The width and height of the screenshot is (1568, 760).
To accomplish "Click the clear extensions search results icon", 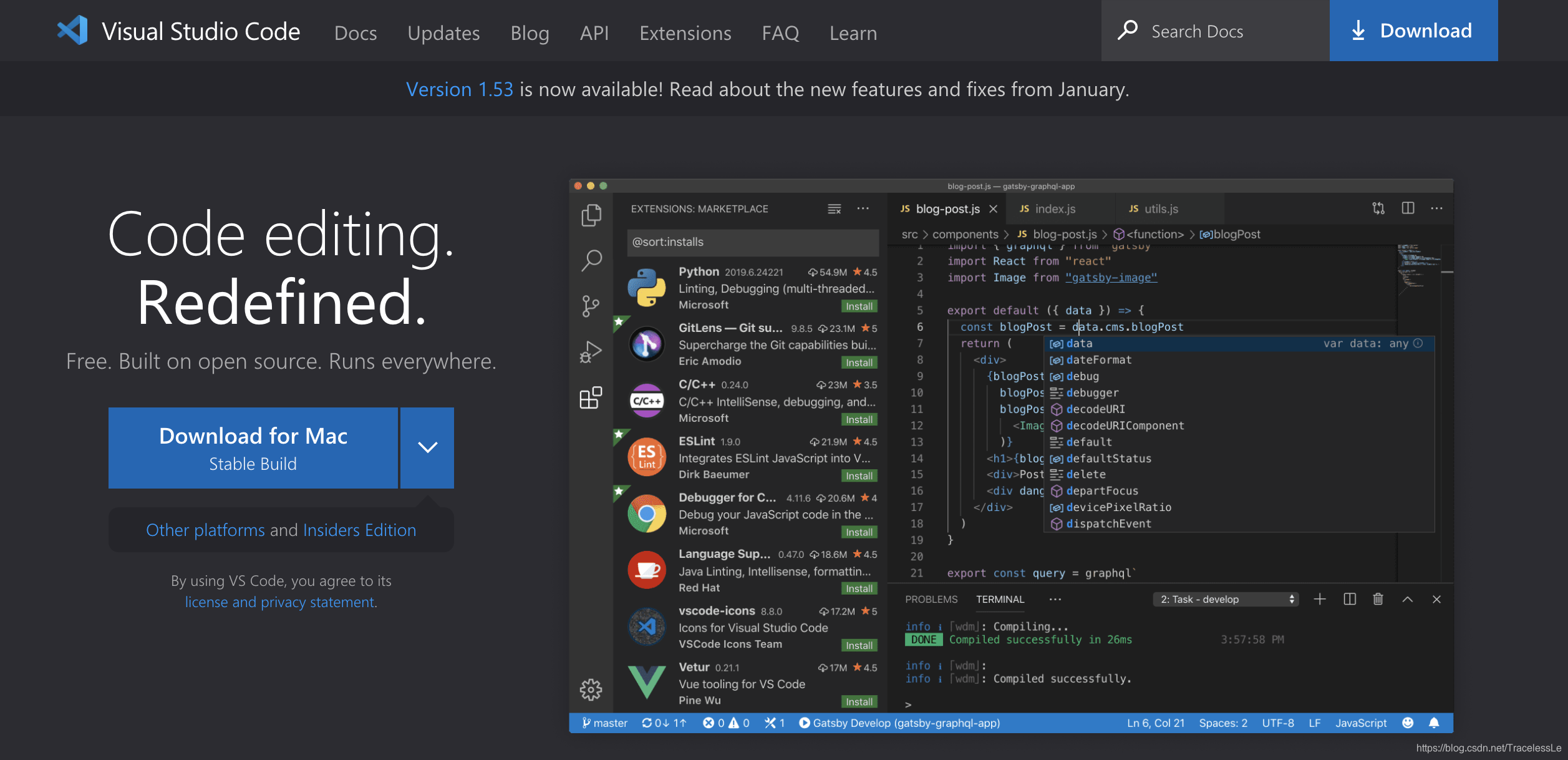I will [834, 209].
